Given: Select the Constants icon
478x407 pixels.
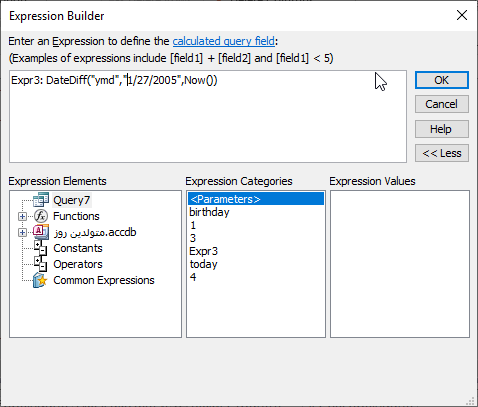Looking at the screenshot, I should (x=41, y=248).
